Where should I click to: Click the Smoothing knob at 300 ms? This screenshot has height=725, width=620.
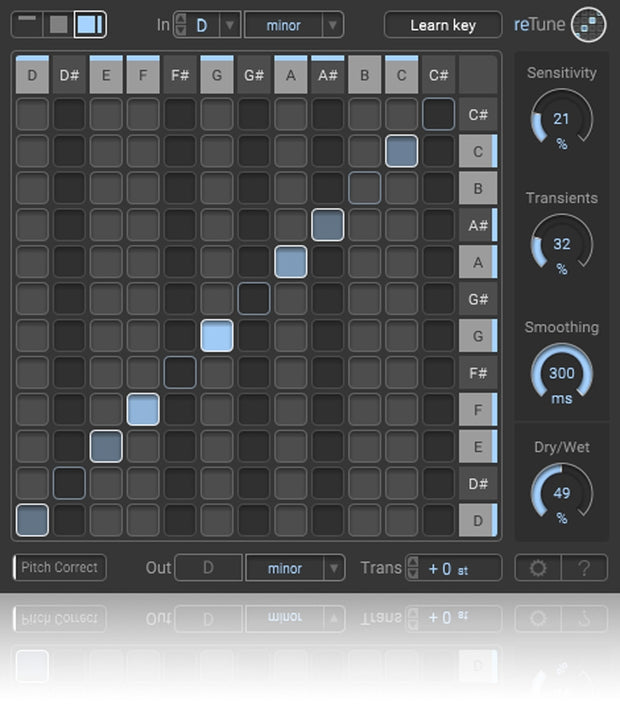click(562, 374)
